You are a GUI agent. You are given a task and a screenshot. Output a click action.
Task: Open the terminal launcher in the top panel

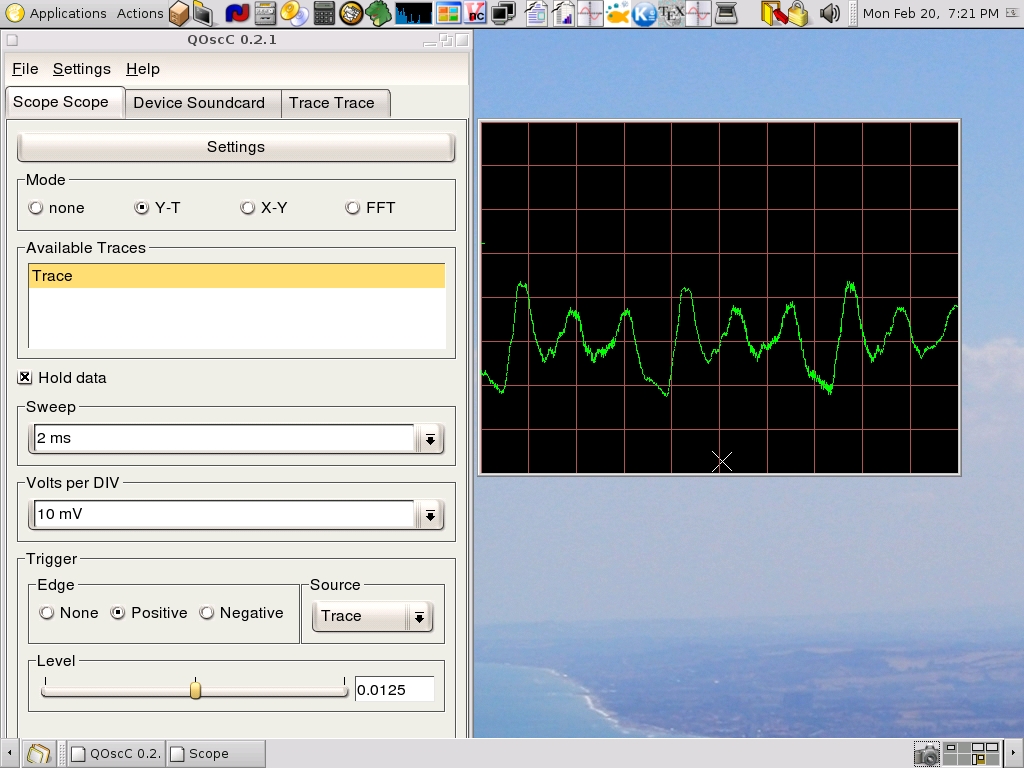(203, 13)
